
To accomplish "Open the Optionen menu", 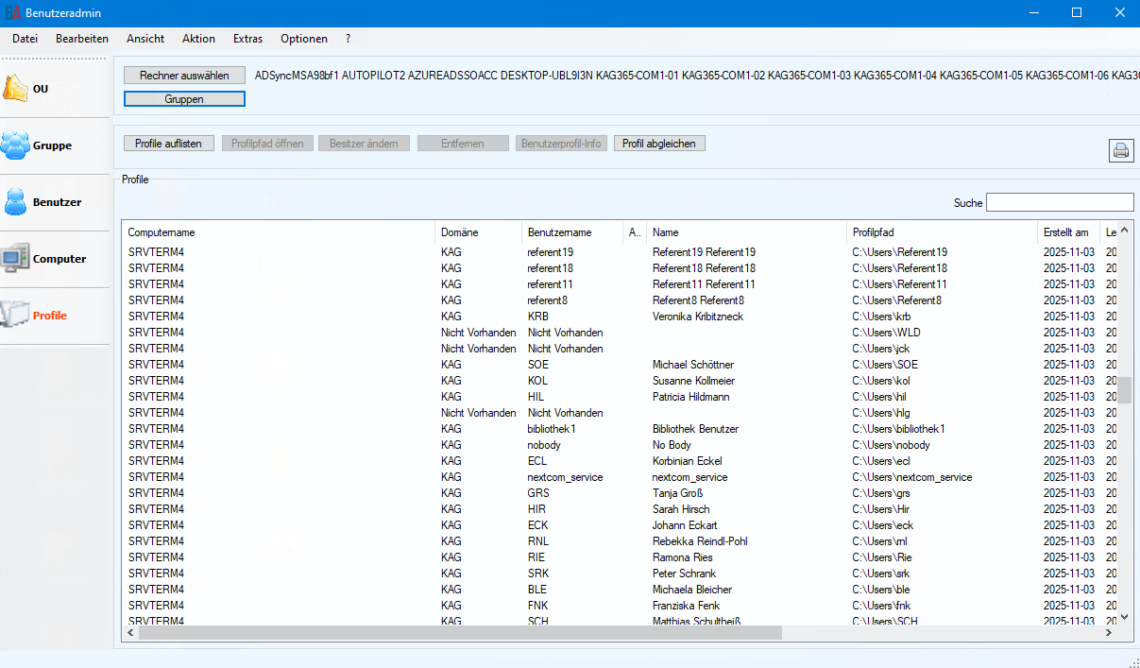I will coord(303,39).
